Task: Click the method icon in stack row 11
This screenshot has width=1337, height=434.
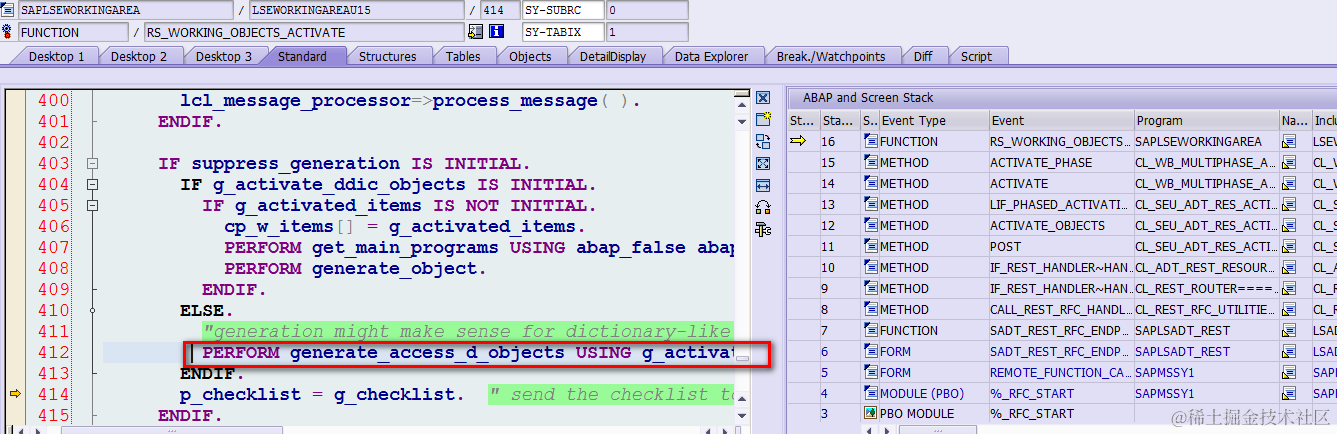Action: [870, 246]
